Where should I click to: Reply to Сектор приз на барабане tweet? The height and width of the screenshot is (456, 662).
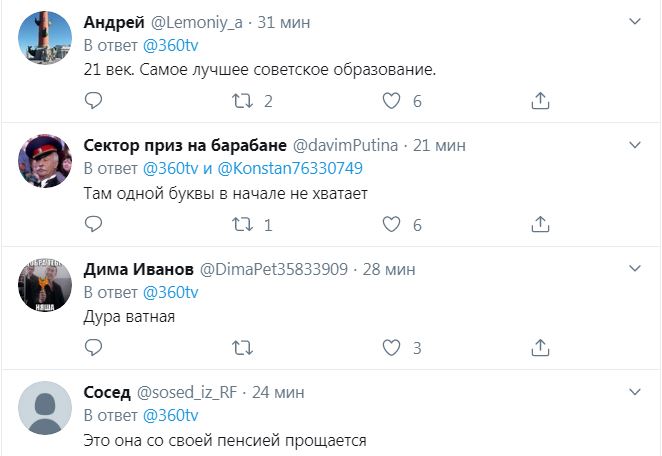point(93,224)
